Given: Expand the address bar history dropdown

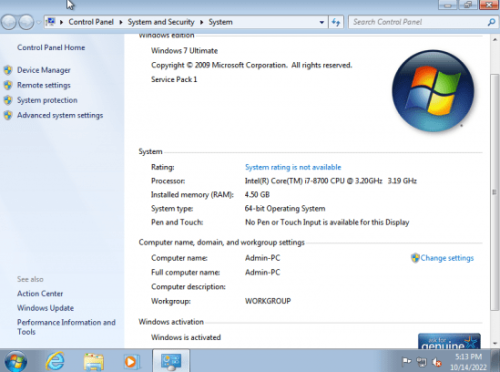Looking at the screenshot, I should [321, 22].
